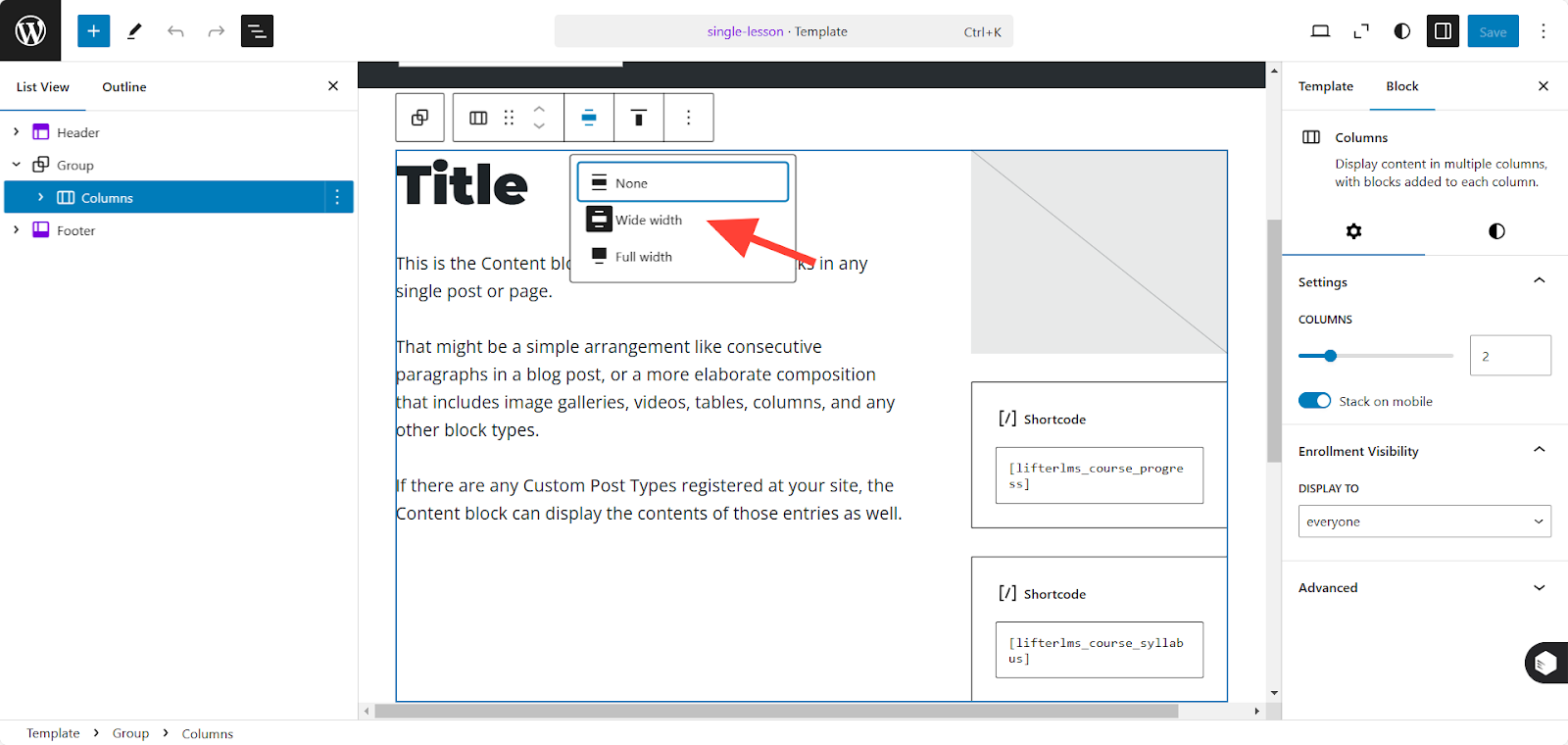Open the Styles half-circle icon in top bar
This screenshot has height=745, width=1568.
(x=1401, y=31)
